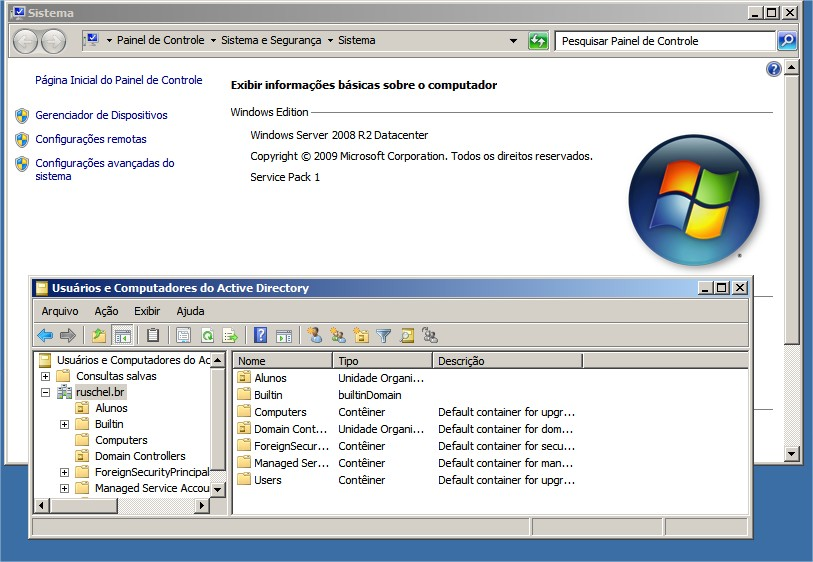Go up one level in Active Directory

click(x=99, y=336)
